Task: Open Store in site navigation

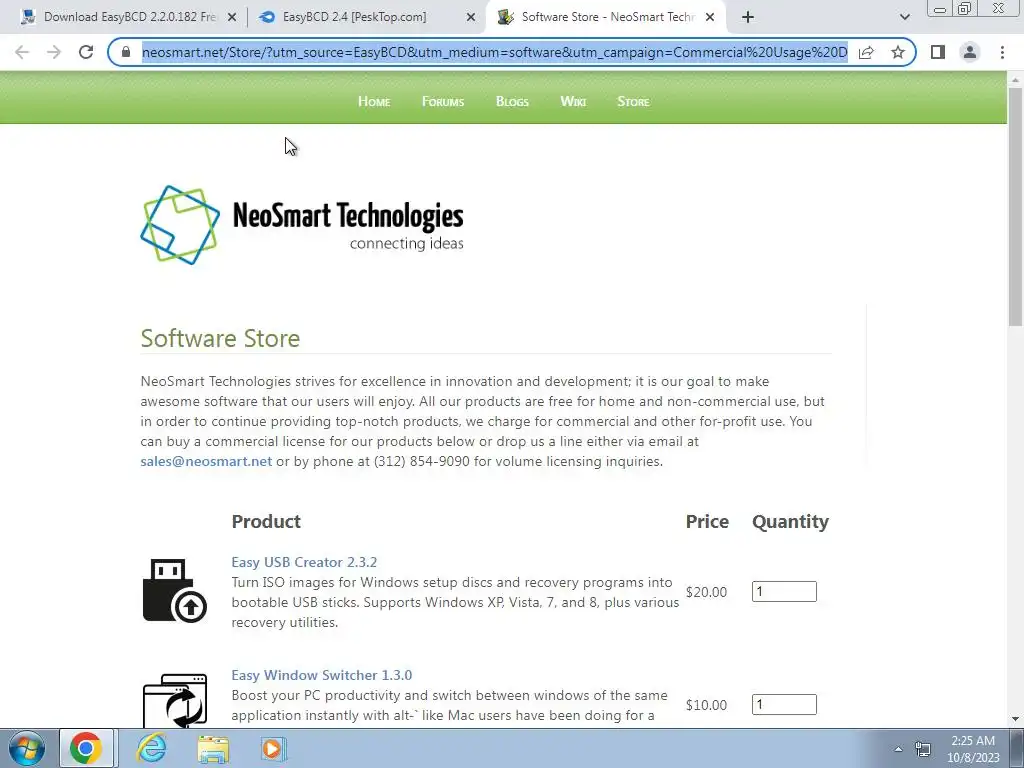Action: [633, 101]
